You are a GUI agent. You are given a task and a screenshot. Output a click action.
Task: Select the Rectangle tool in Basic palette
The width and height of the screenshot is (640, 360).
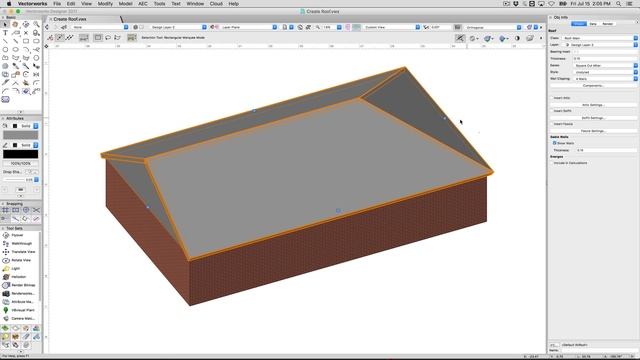click(x=26, y=41)
